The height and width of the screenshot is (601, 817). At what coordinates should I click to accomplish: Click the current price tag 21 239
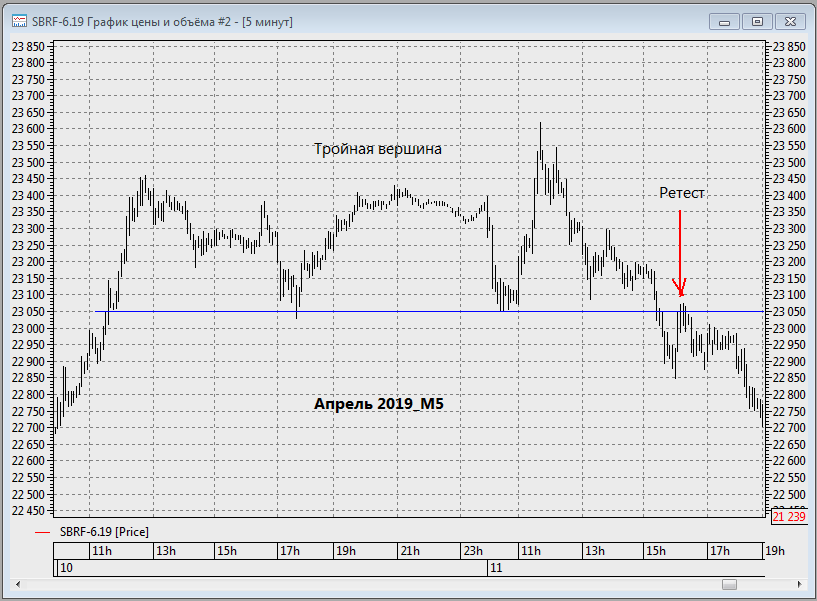click(789, 517)
